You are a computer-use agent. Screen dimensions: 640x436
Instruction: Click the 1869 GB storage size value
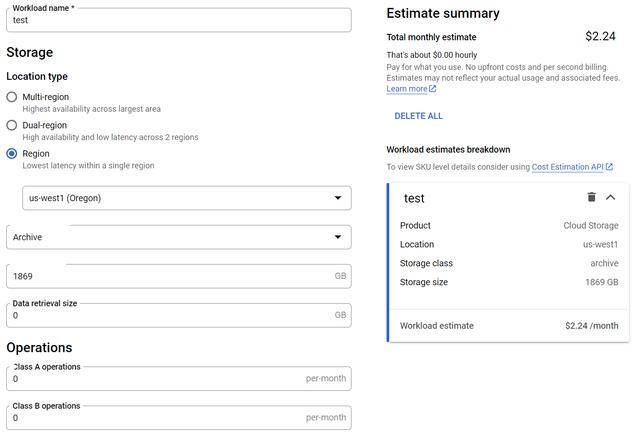pos(602,282)
